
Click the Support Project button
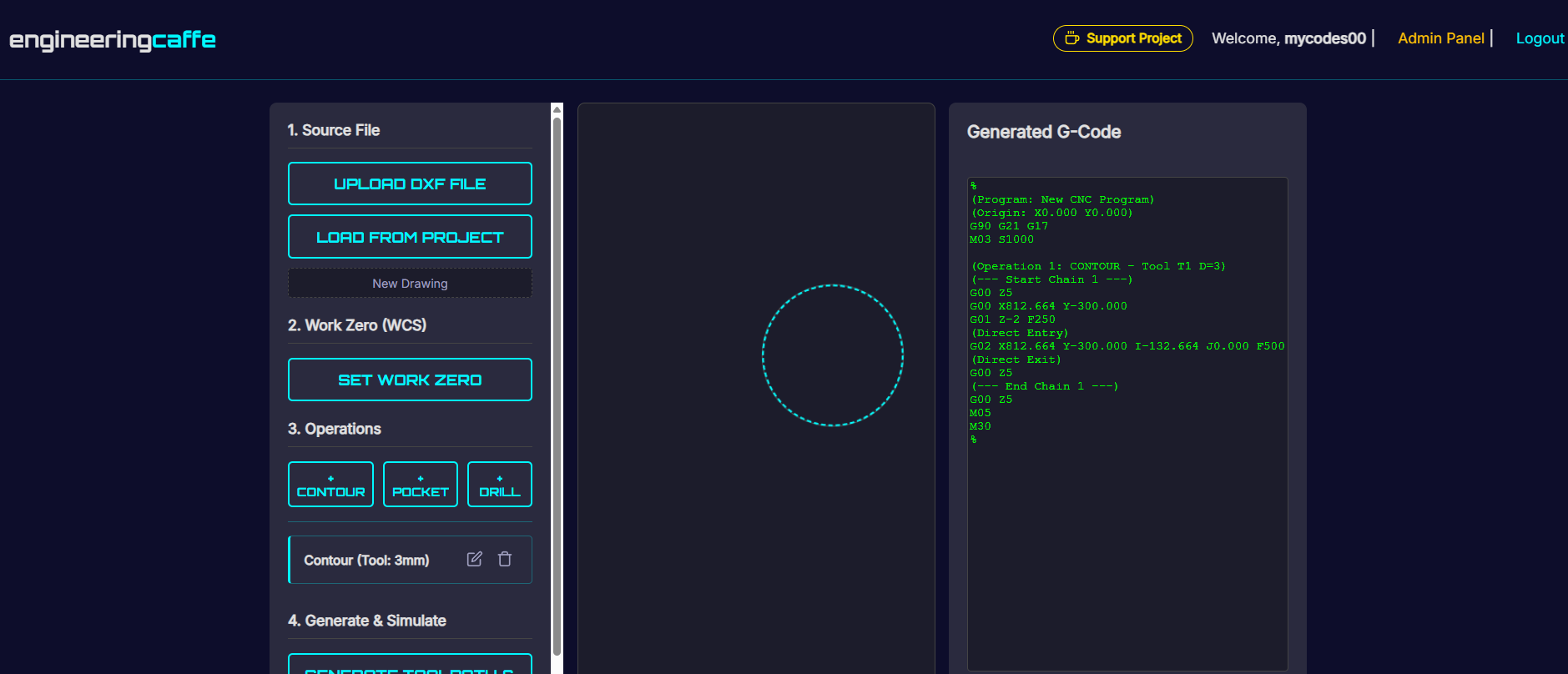pyautogui.click(x=1122, y=38)
